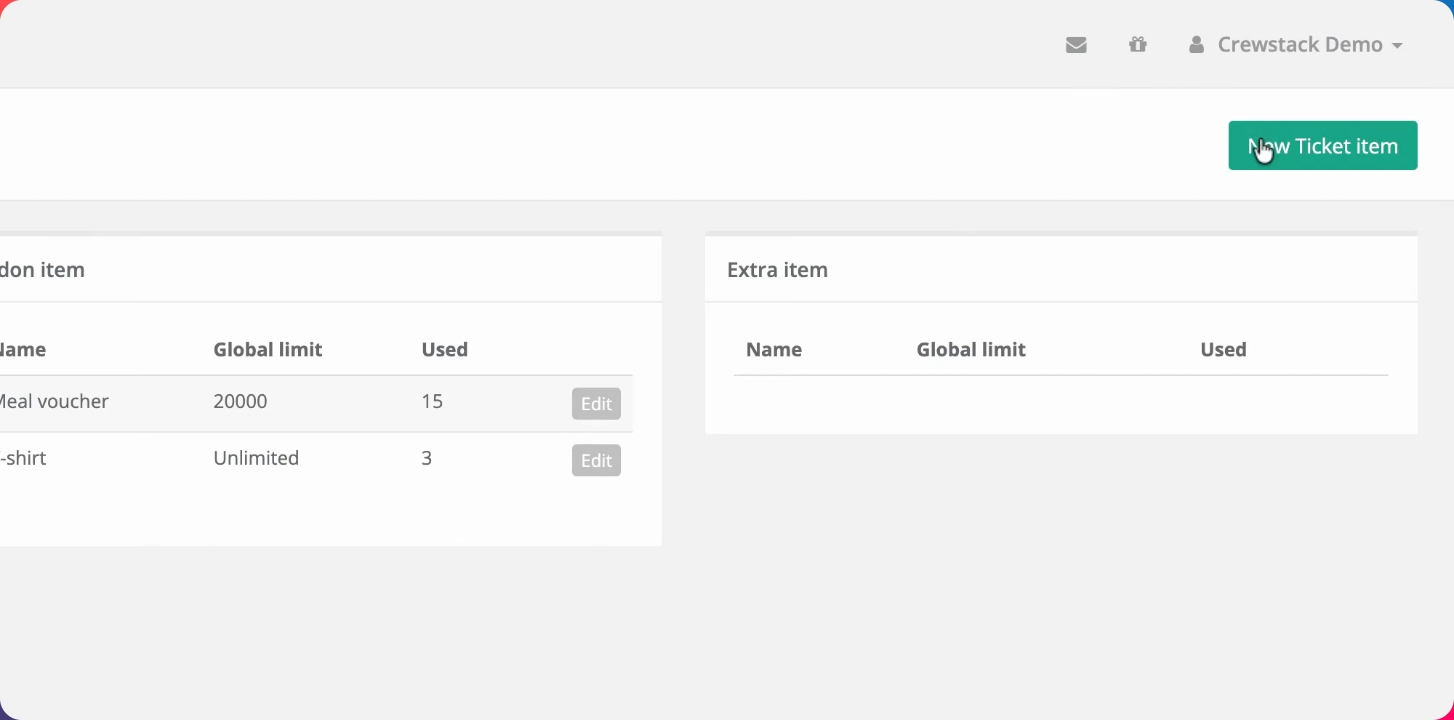Click the caret next to Crewstack Demo
Viewport: 1454px width, 720px height.
[1397, 46]
